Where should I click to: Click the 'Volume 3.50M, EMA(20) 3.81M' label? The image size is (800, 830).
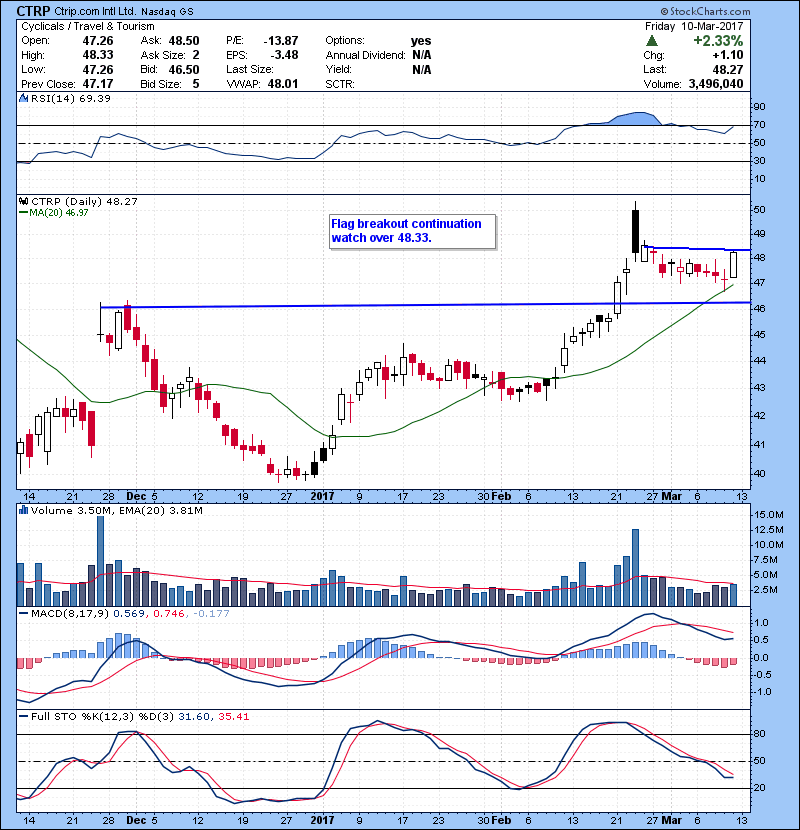[x=116, y=510]
